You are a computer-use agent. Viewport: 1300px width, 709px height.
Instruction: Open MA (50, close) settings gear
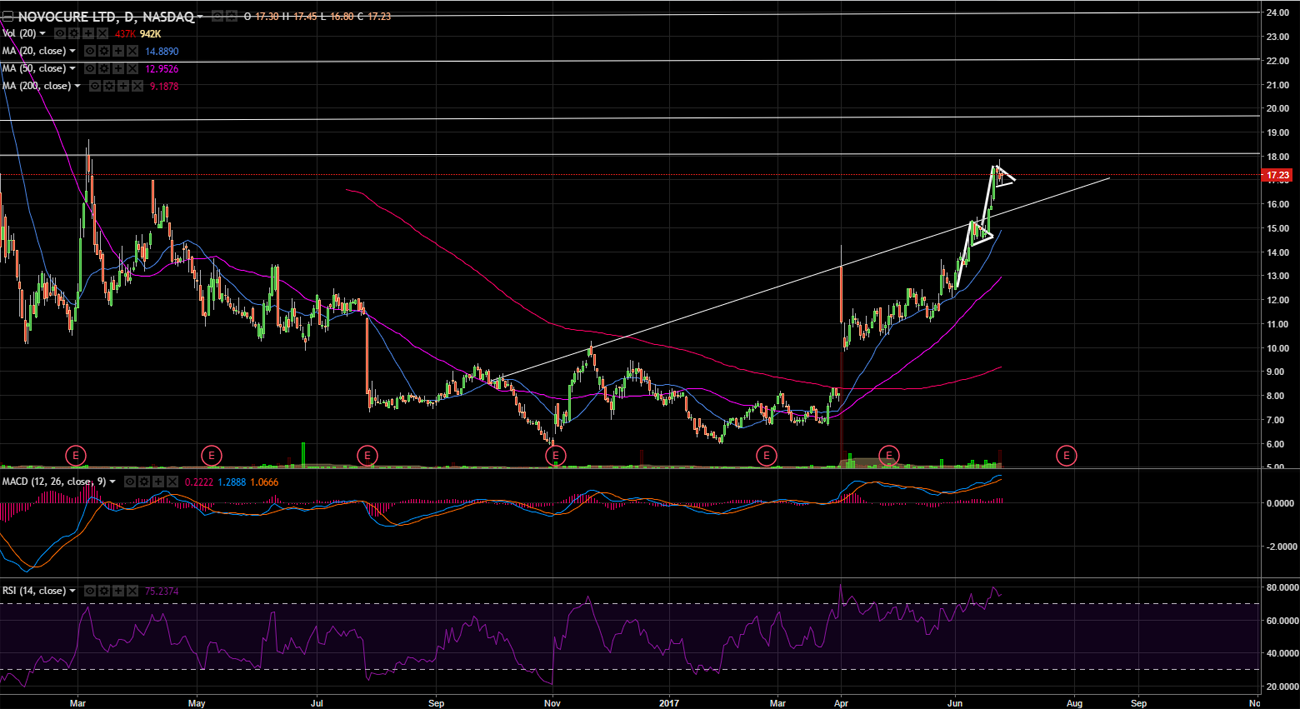pyautogui.click(x=104, y=68)
